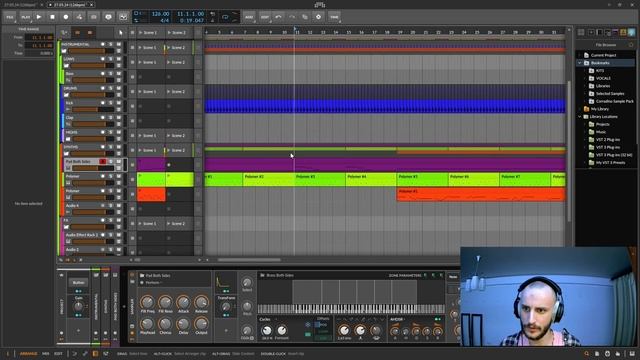Click the redo arrow icon
Screen dimensions: 640x360
pyautogui.click(x=292, y=17)
